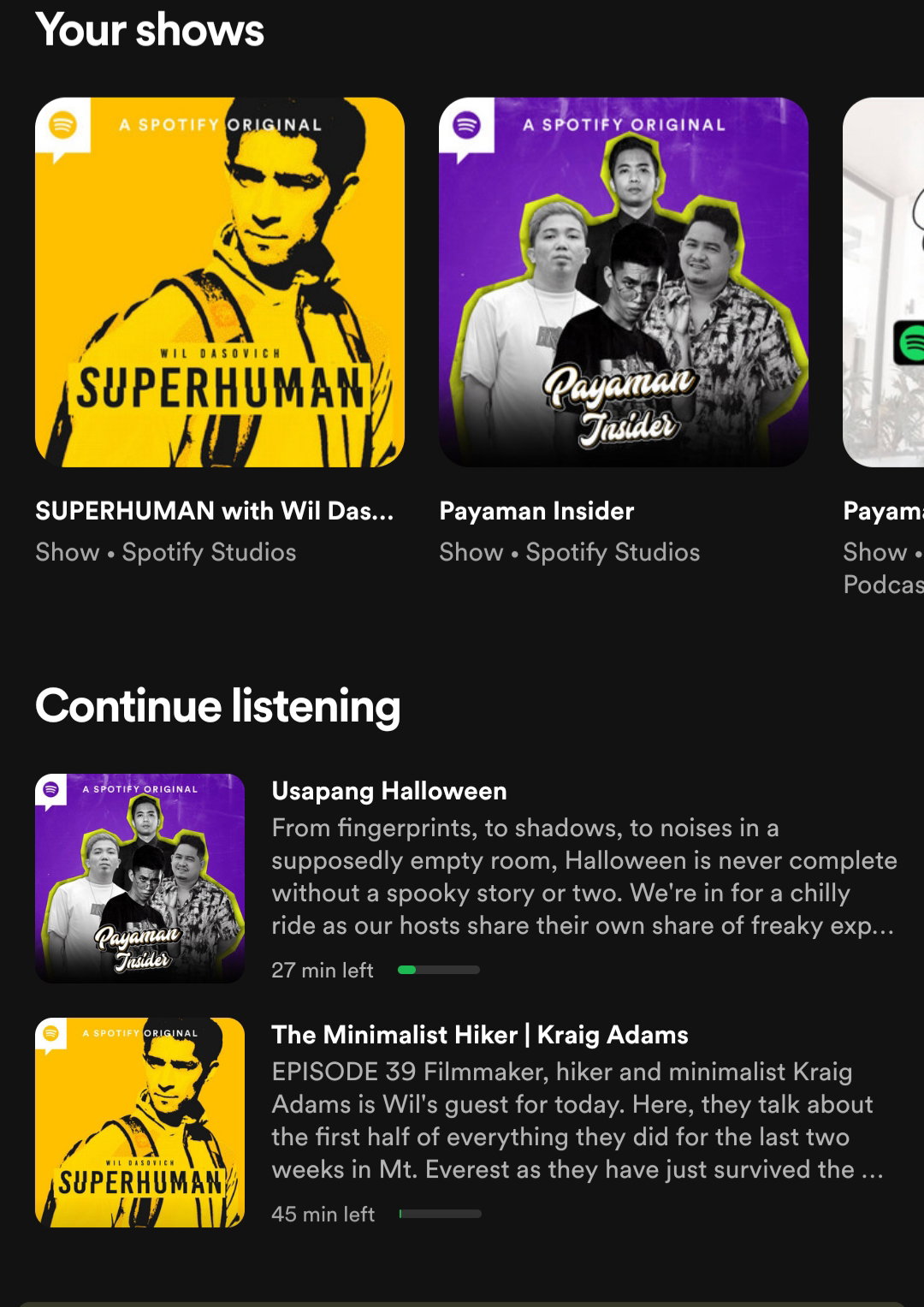Click the 'Payaman Insider' show title
The width and height of the screenshot is (924, 1307).
coord(536,511)
